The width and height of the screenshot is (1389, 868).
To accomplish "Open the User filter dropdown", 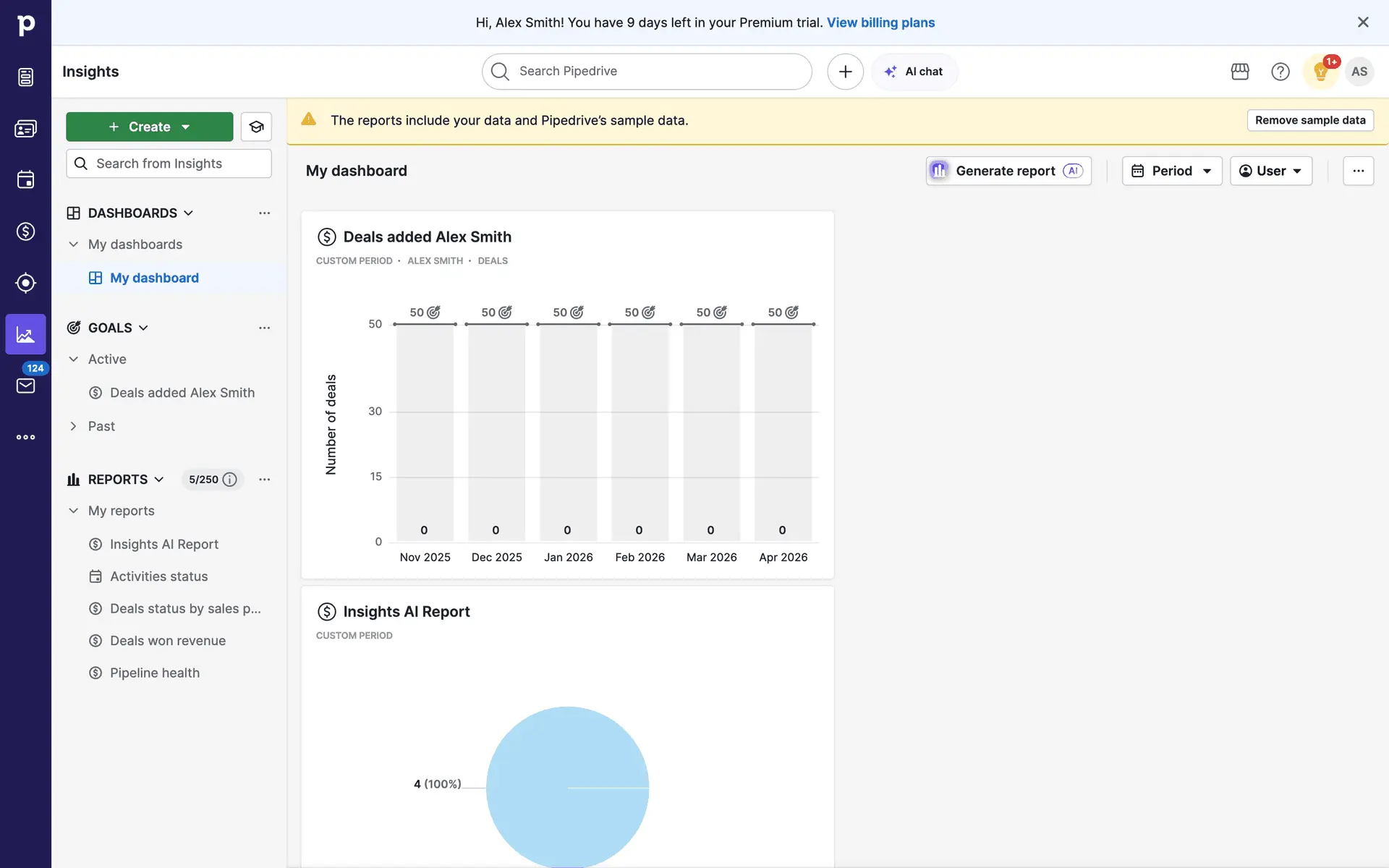I will tap(1270, 171).
